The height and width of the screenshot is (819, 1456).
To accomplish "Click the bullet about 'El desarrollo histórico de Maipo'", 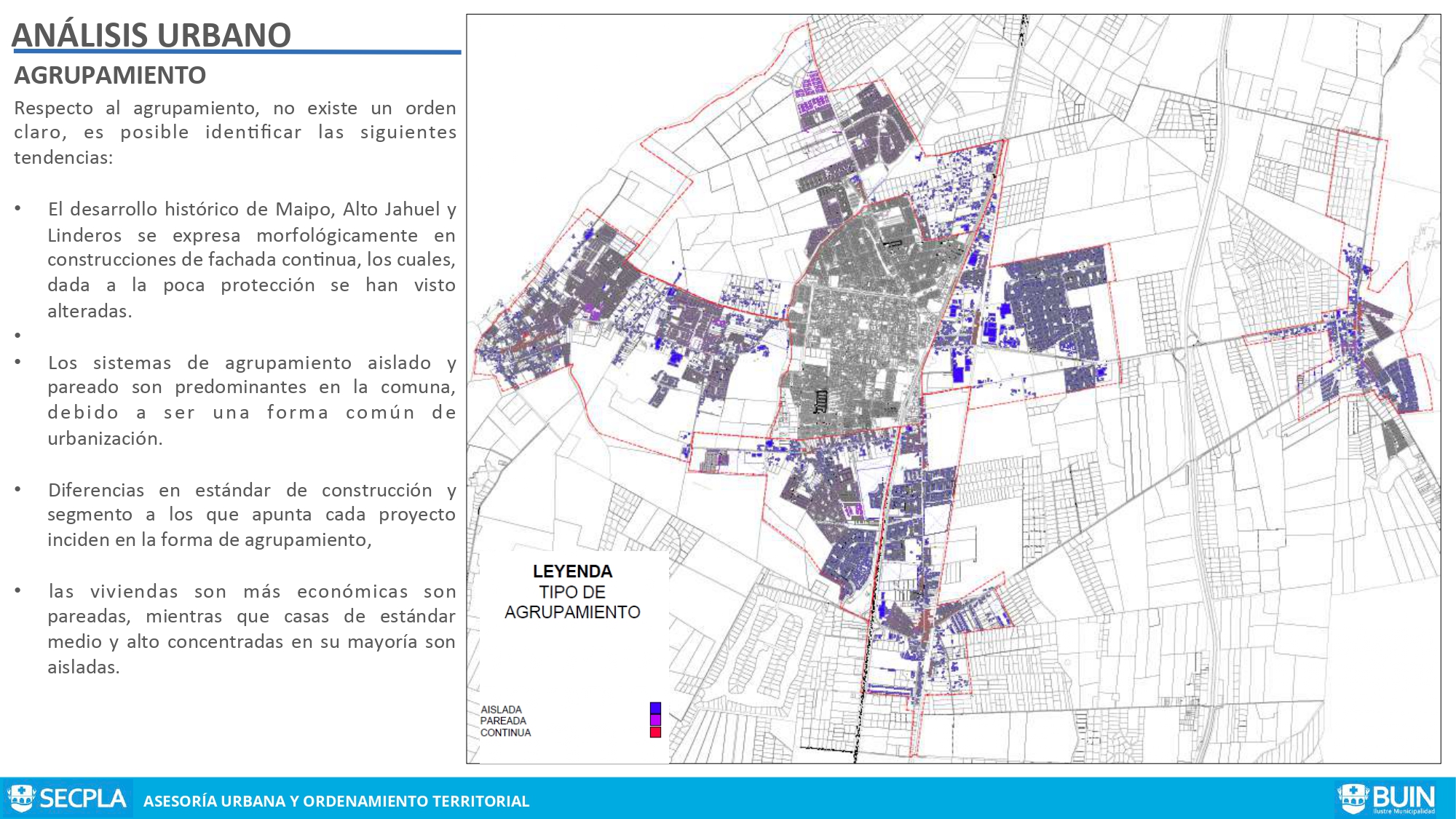I will point(252,260).
